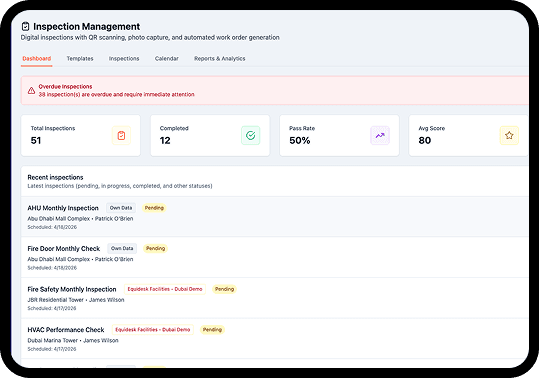Click the overdue inspections require attention message
The height and width of the screenshot is (378, 539).
pos(117,94)
